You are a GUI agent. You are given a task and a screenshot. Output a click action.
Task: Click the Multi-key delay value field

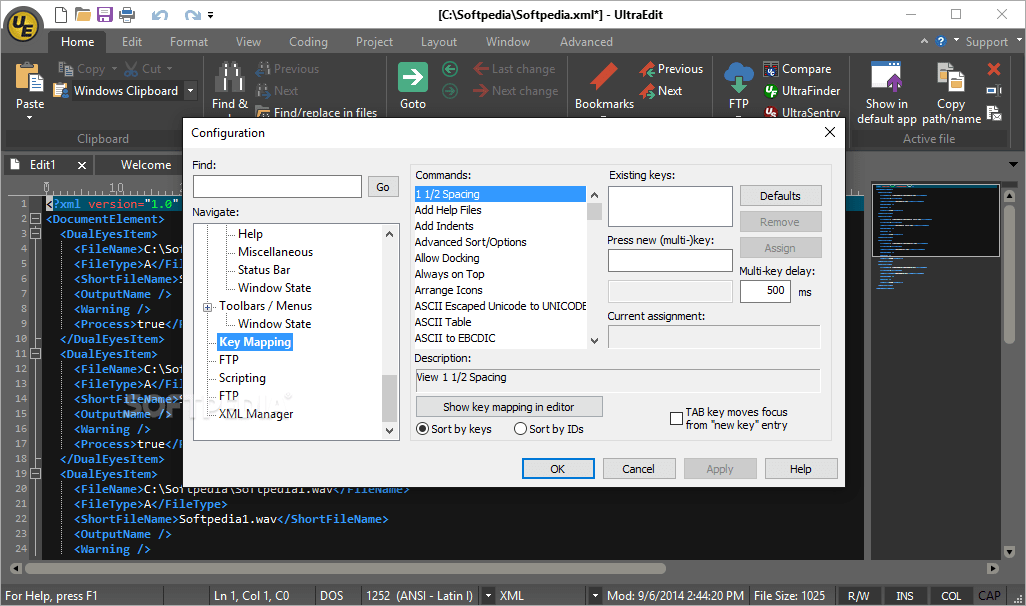[x=765, y=291]
